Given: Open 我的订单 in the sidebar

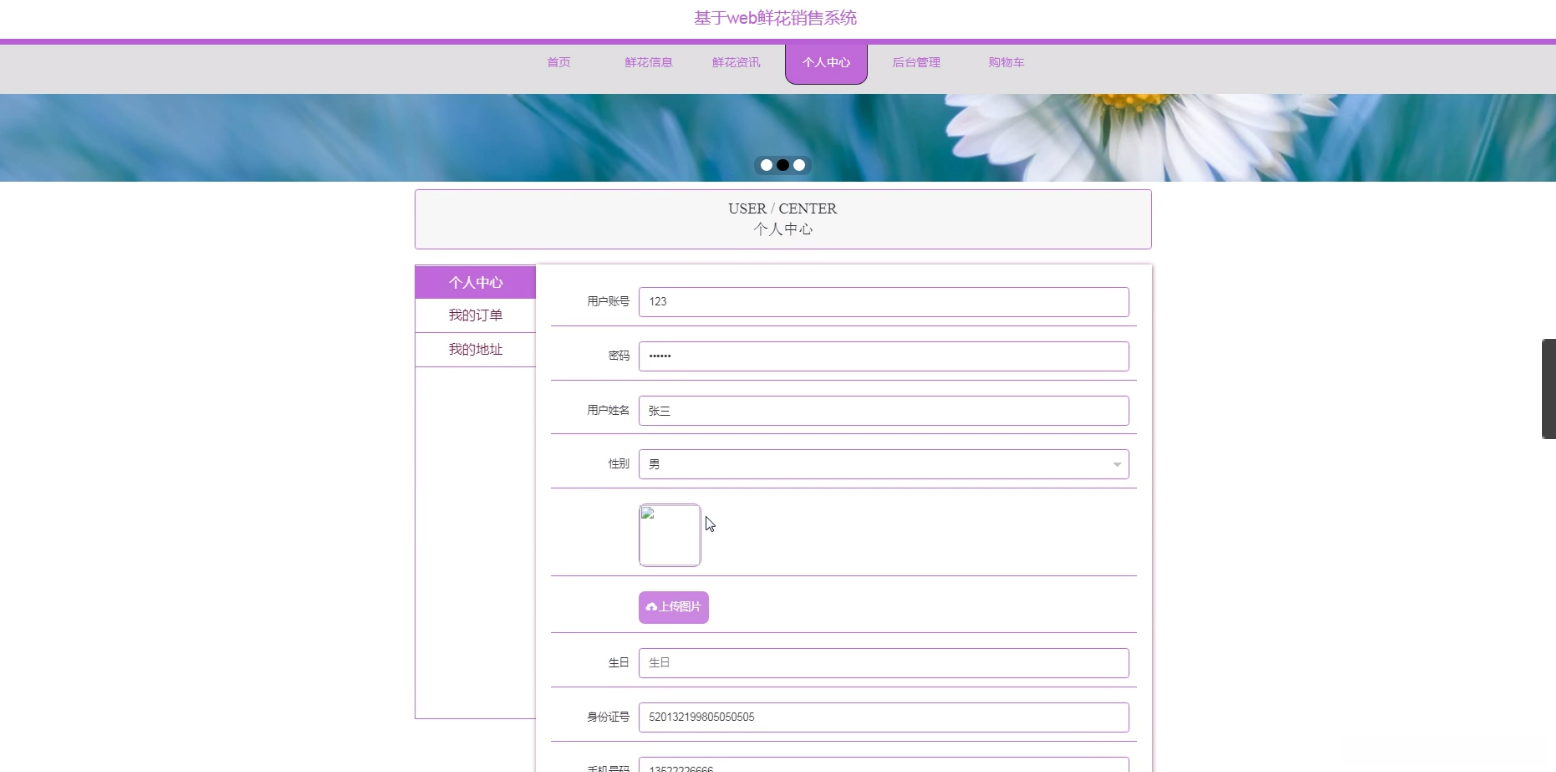Looking at the screenshot, I should [476, 316].
